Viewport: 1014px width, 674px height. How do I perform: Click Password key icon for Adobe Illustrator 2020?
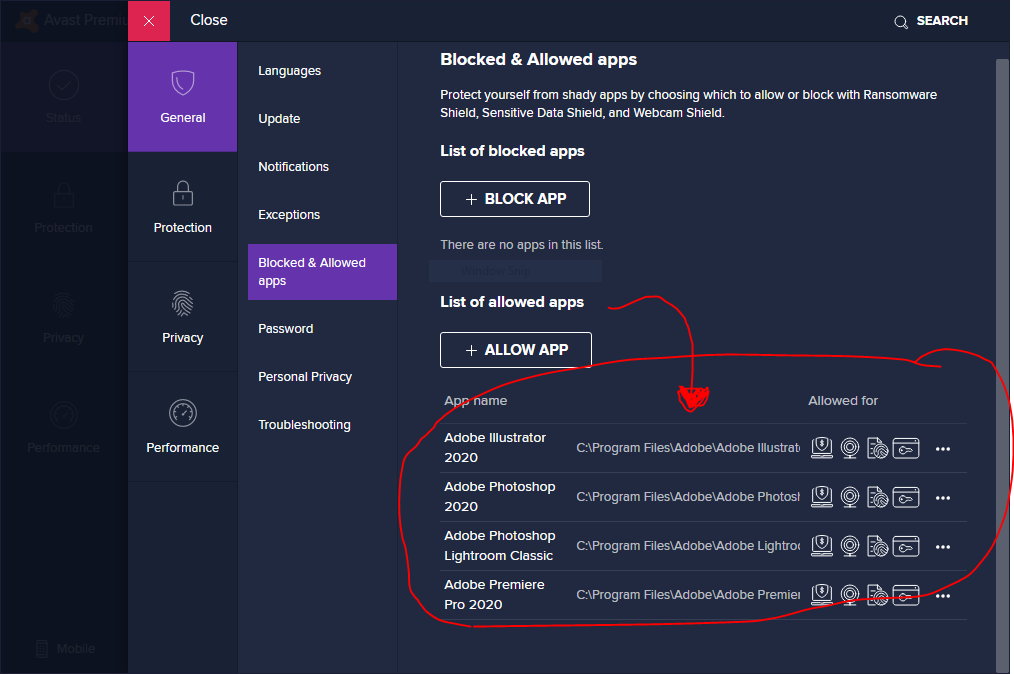point(906,448)
